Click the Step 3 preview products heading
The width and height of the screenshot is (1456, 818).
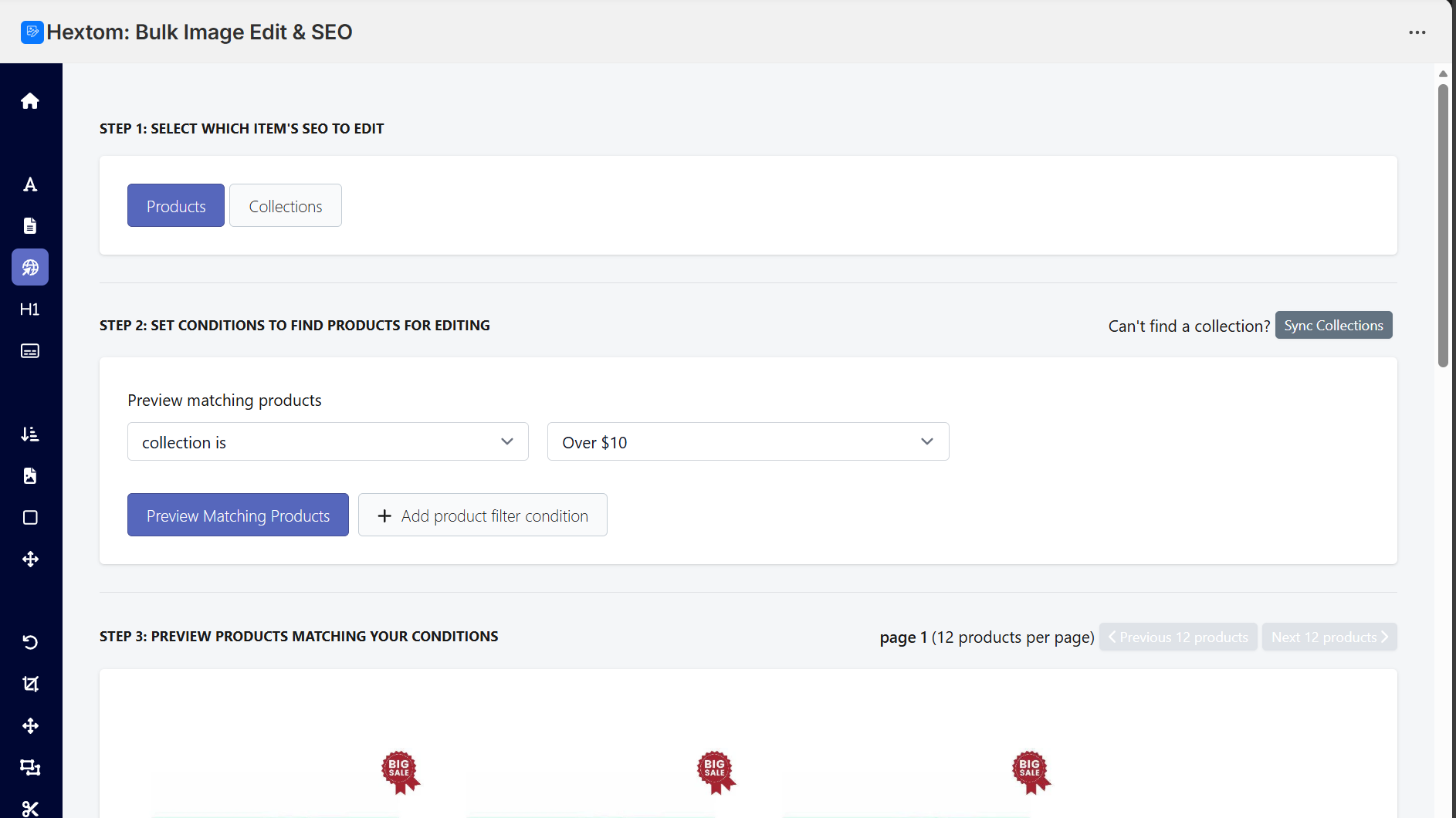click(299, 637)
